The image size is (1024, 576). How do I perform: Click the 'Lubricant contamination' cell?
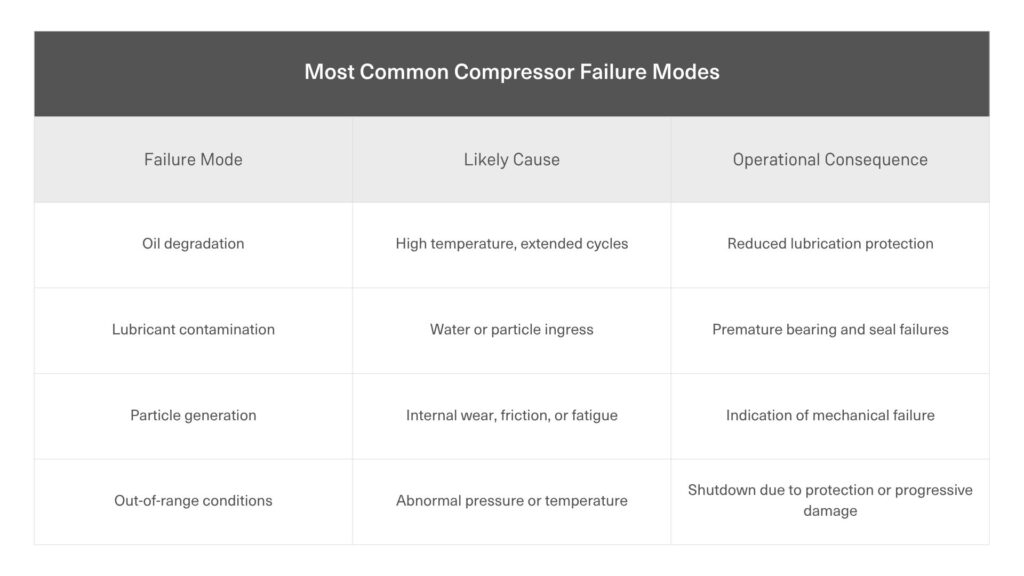[193, 329]
